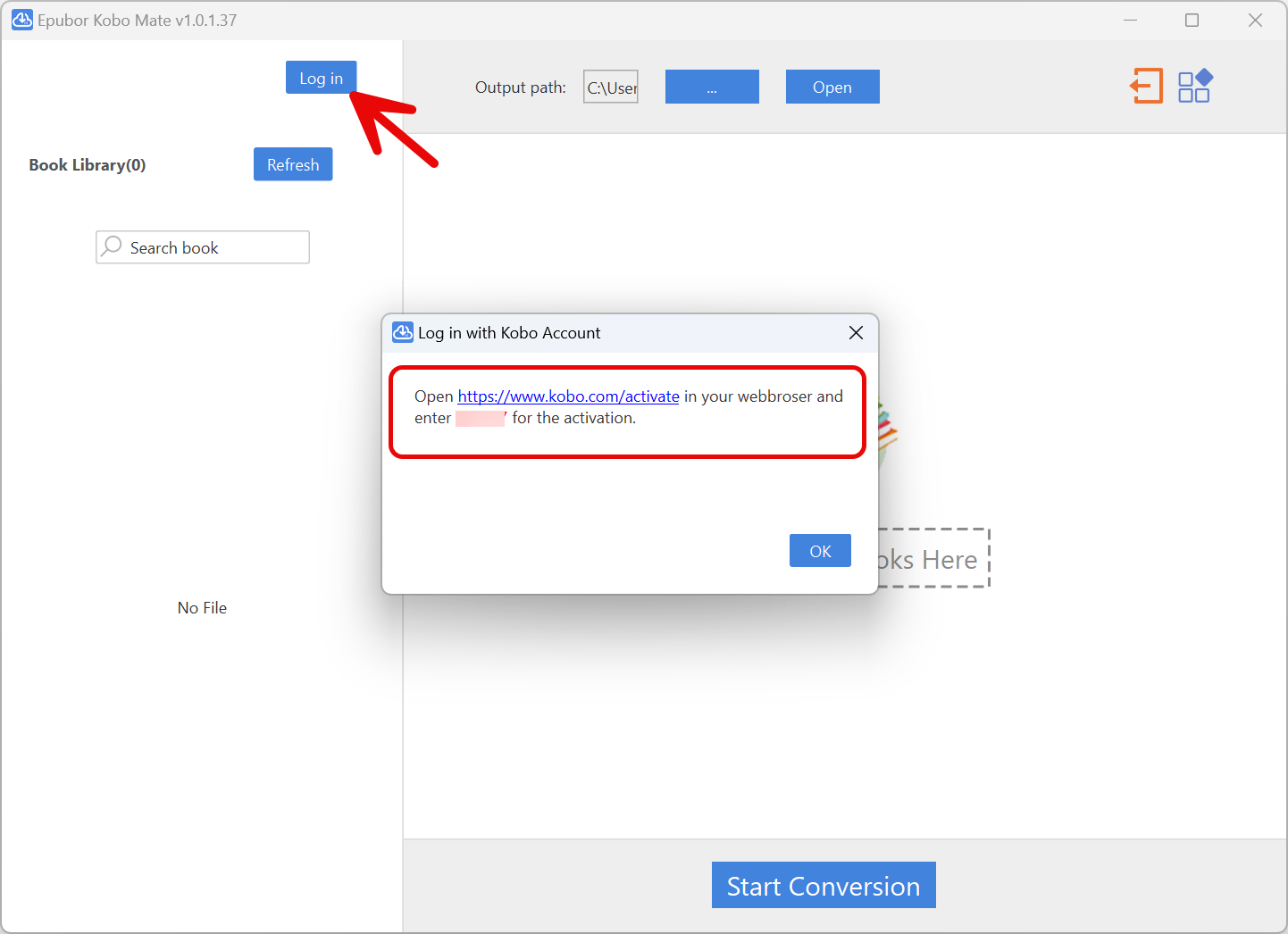The height and width of the screenshot is (934, 1288).
Task: Click the Book Library(0) heading
Action: (88, 165)
